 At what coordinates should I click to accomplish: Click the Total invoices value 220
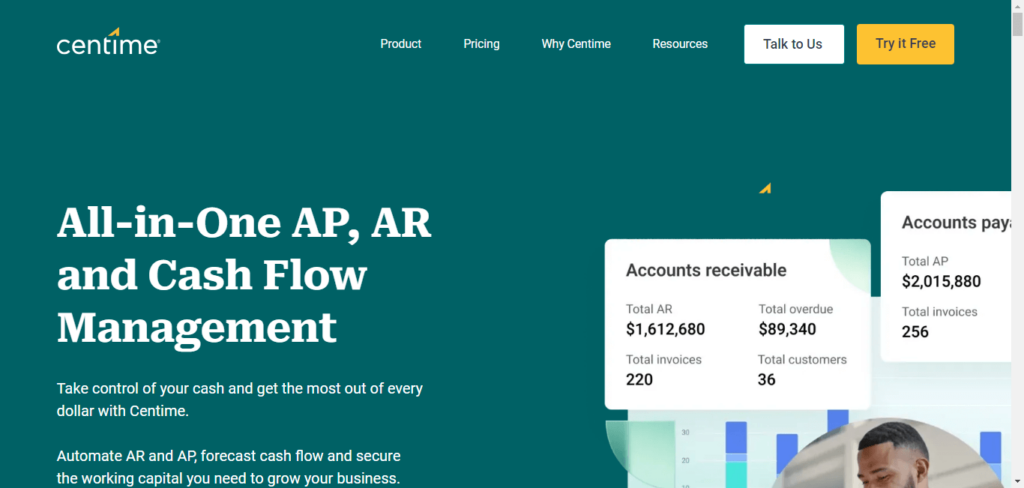tap(639, 380)
